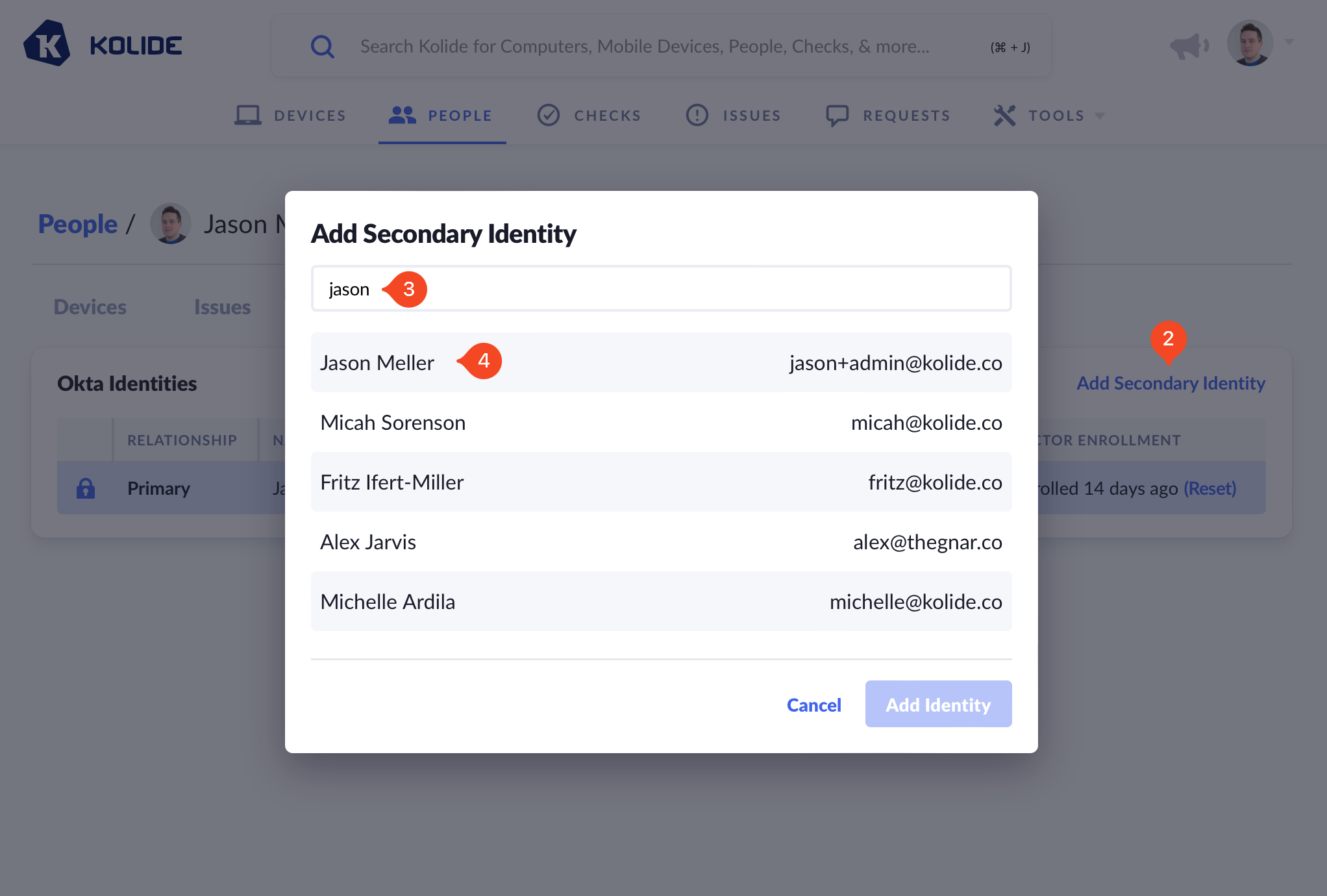Click the identity search field with "jason"
This screenshot has width=1327, height=896.
click(x=661, y=289)
